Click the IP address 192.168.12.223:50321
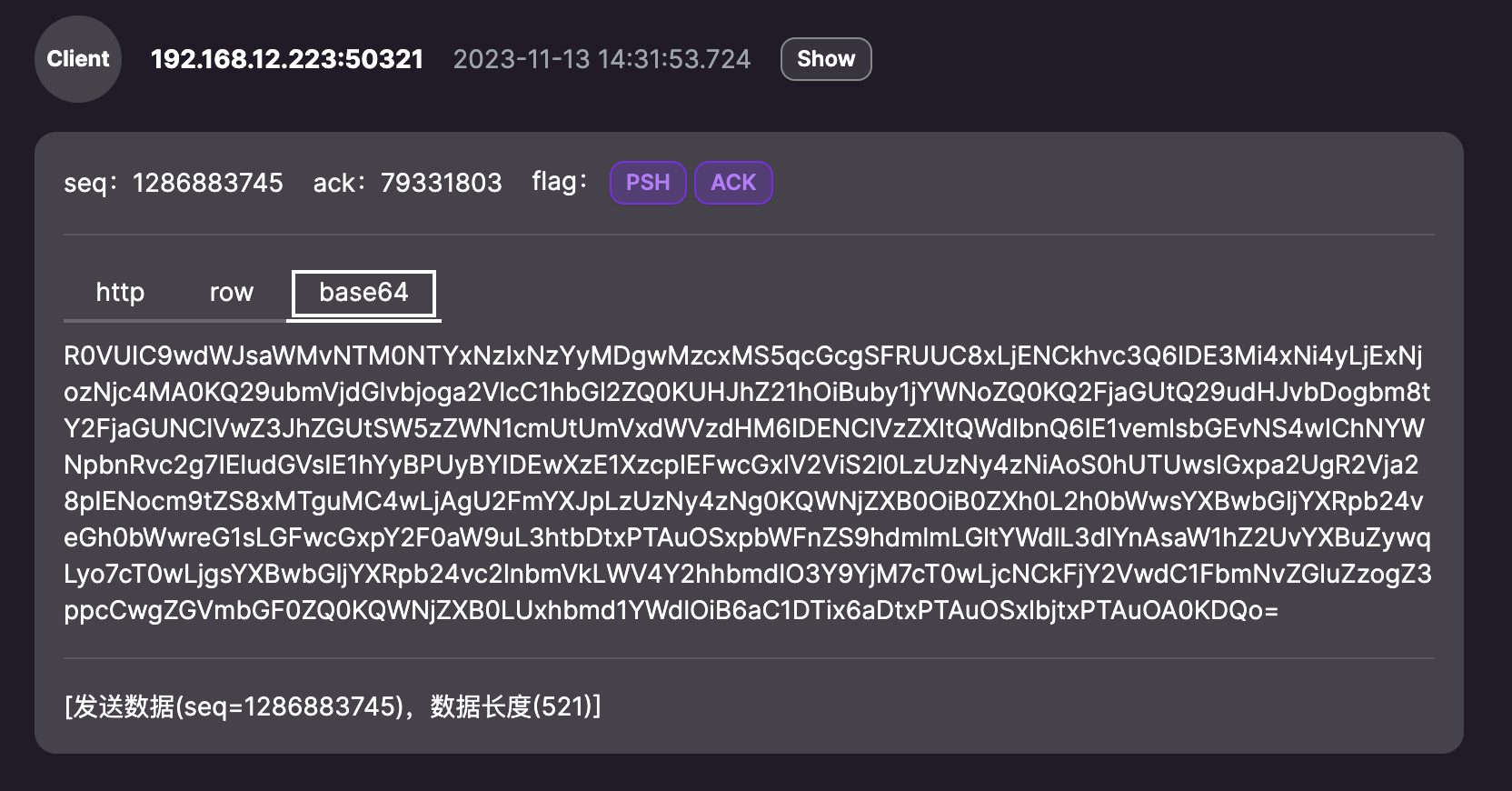The height and width of the screenshot is (791, 1512). tap(287, 59)
